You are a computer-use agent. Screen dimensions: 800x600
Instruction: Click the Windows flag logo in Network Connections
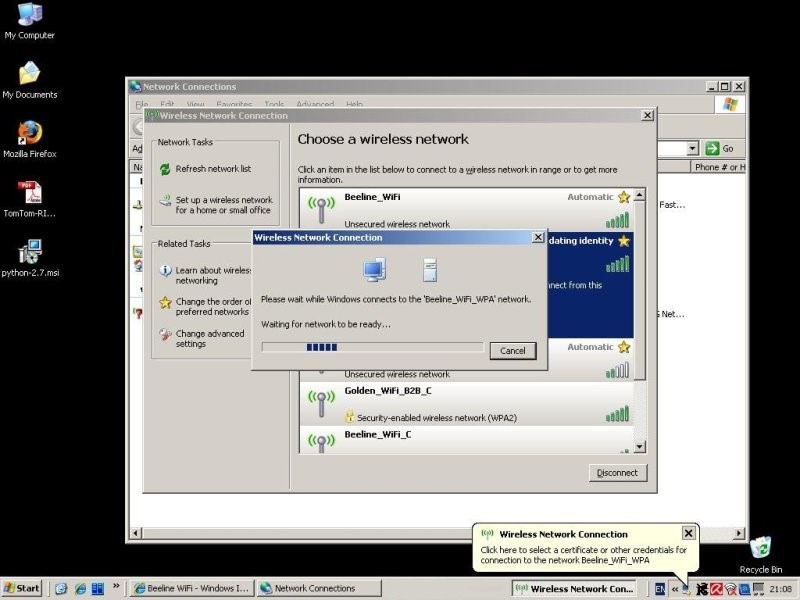coord(730,104)
